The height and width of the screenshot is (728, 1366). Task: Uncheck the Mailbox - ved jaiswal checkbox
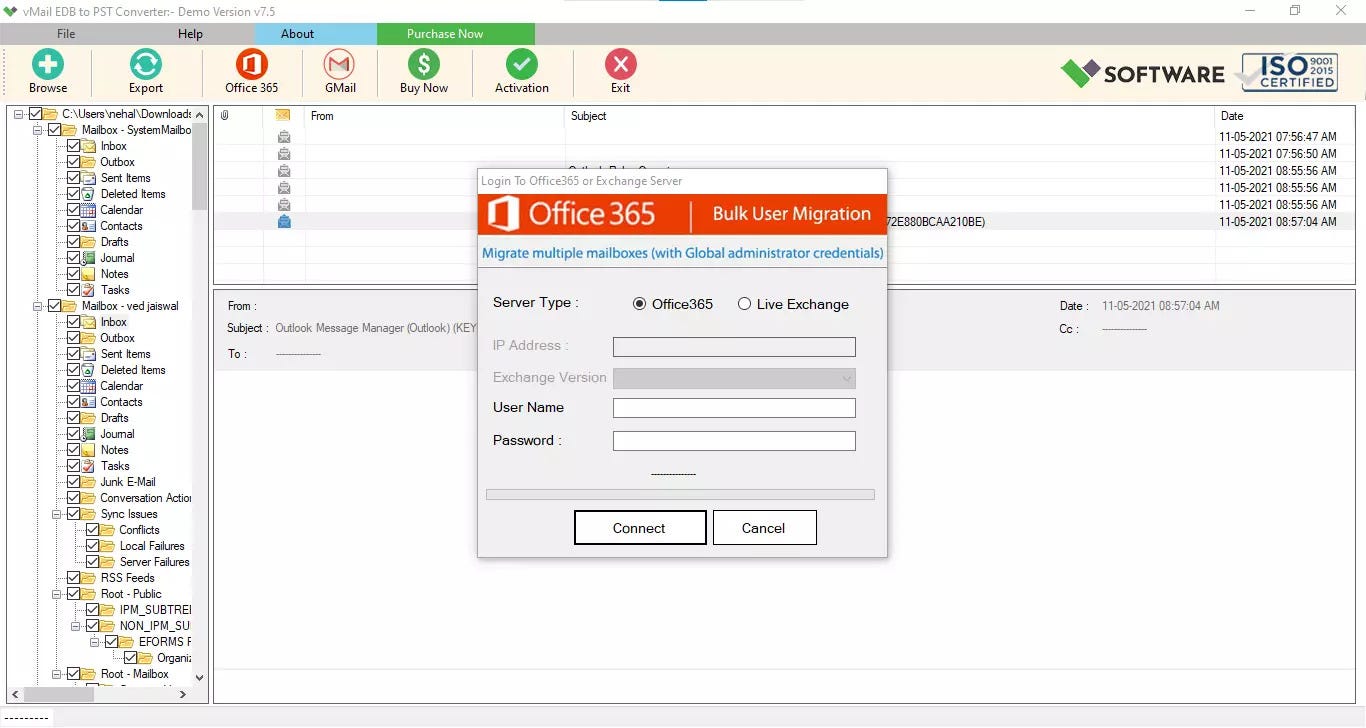point(55,306)
